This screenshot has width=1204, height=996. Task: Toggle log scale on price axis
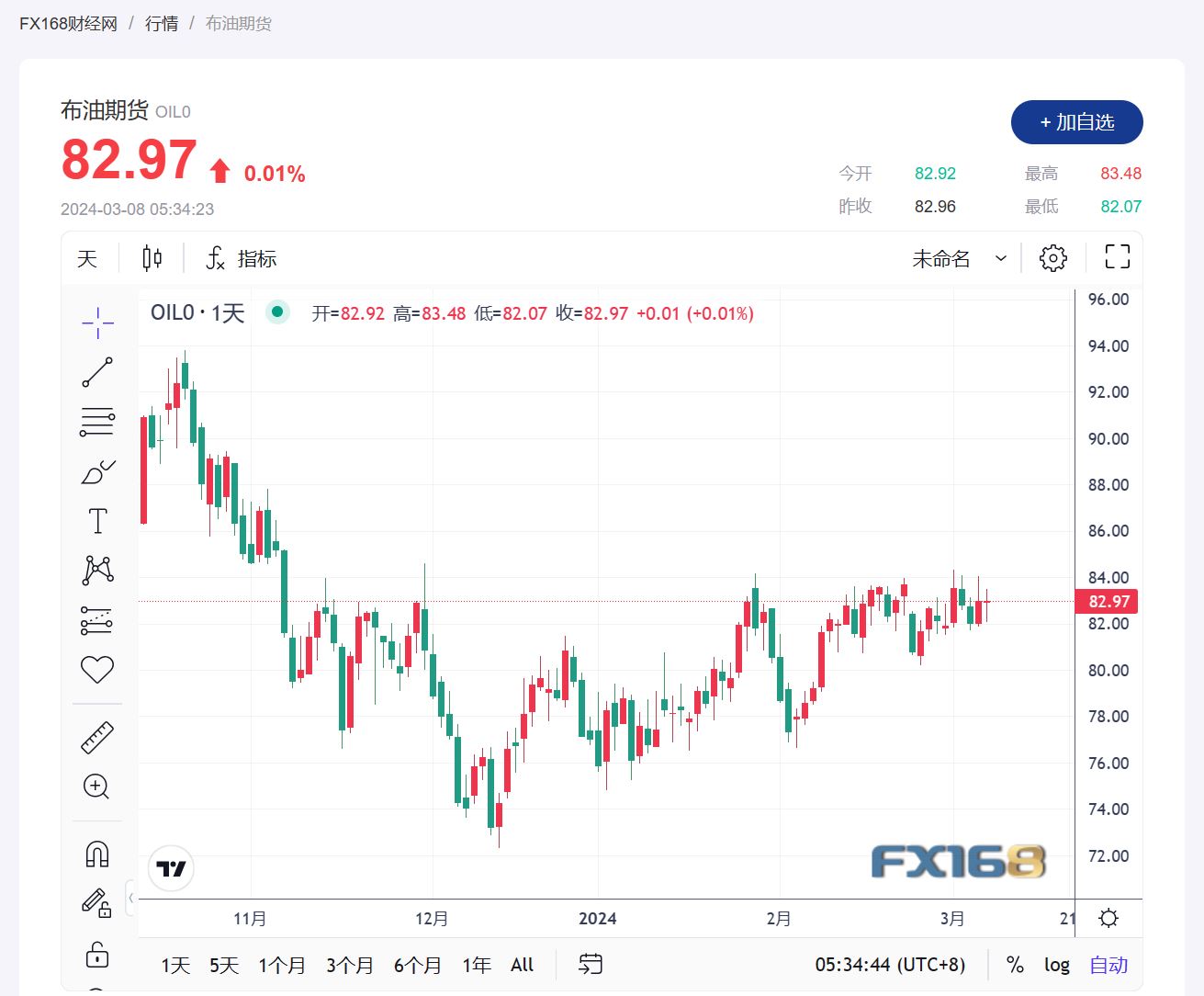(1057, 965)
